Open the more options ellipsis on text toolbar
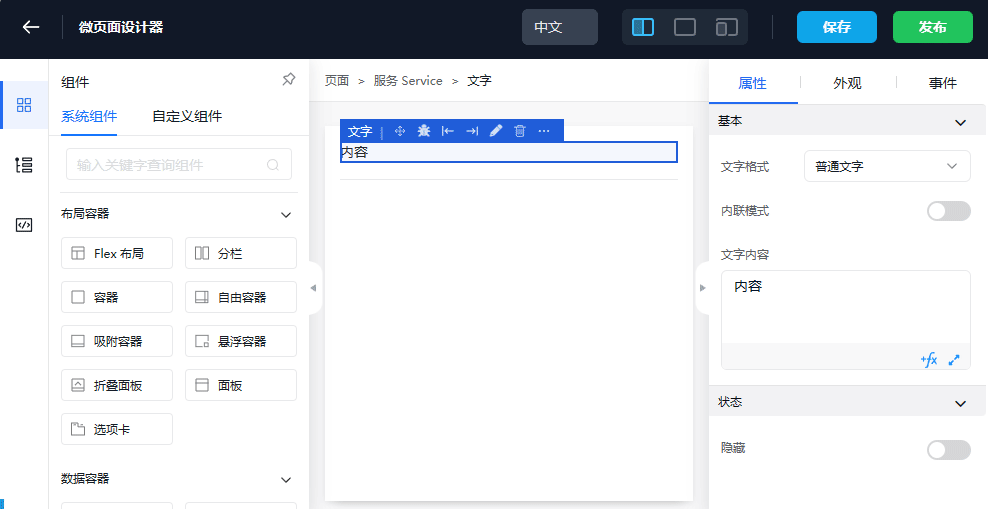Image resolution: width=988 pixels, height=509 pixels. [x=544, y=131]
